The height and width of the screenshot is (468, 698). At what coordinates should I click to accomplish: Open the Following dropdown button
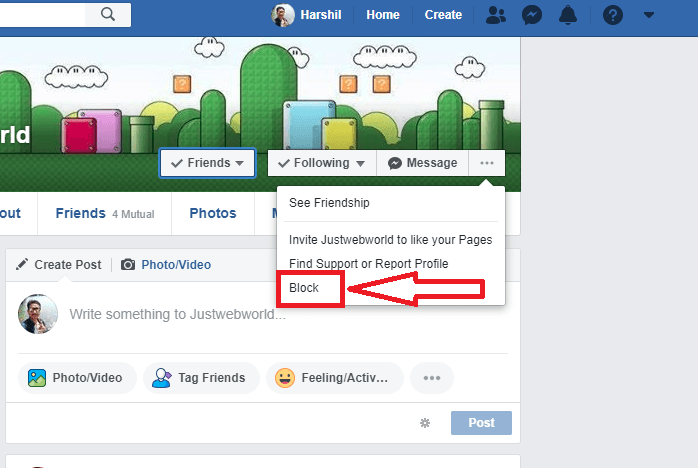point(322,163)
